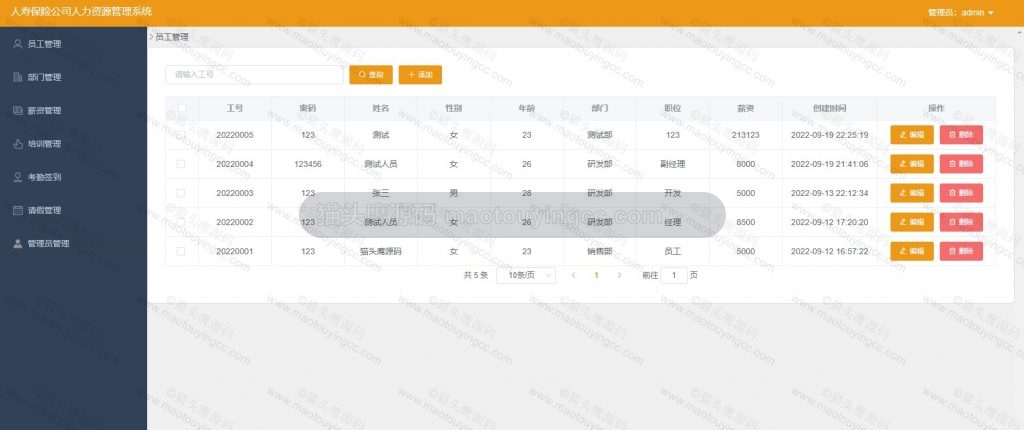Focus the 请输入工号 search field
The width and height of the screenshot is (1024, 430).
coord(254,74)
